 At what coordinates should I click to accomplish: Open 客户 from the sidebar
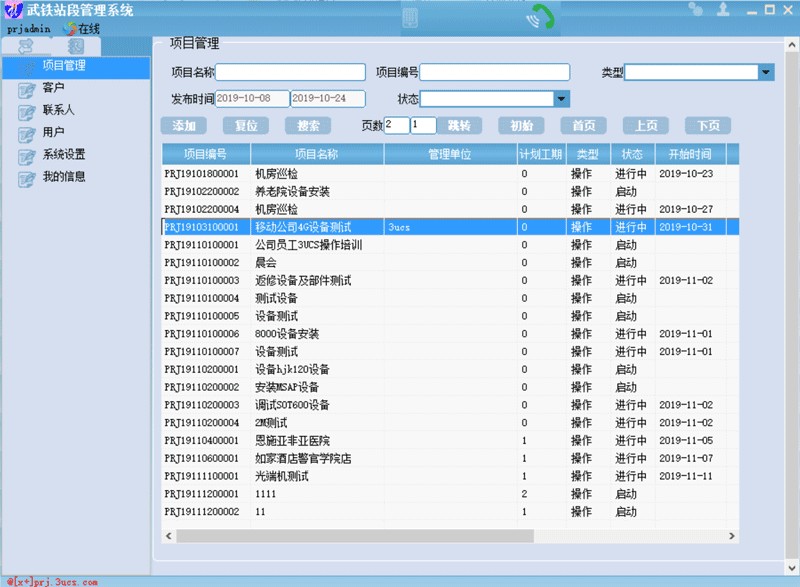(53, 88)
